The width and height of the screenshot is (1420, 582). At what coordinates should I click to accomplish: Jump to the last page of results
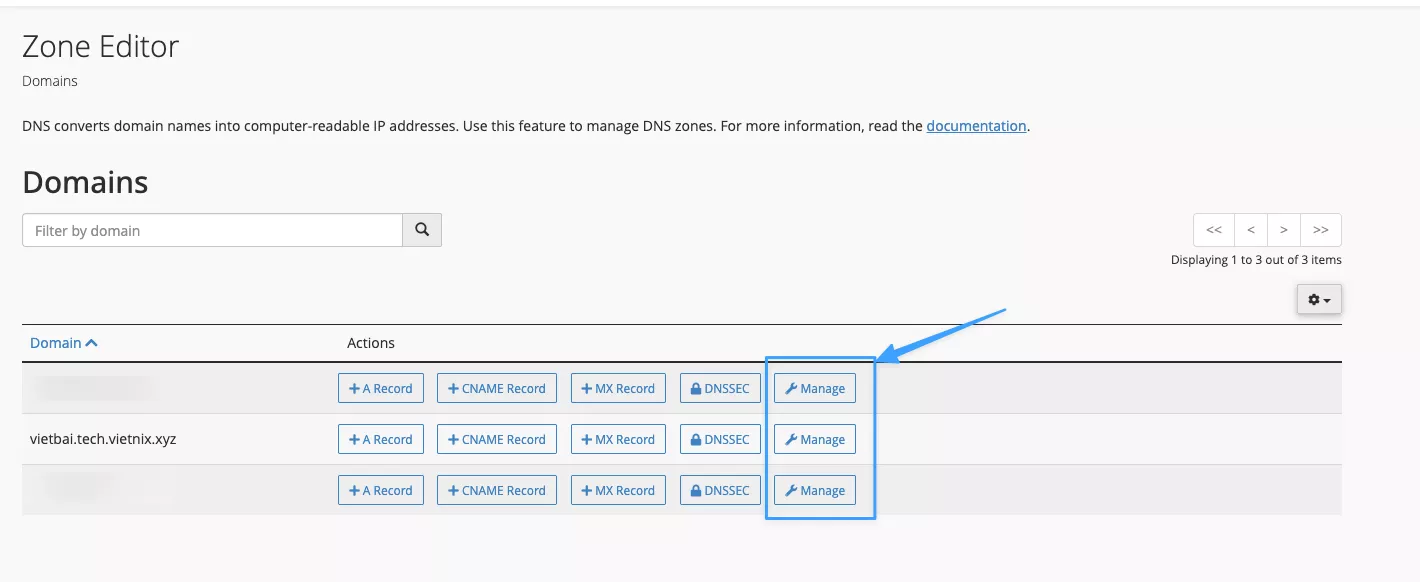[1321, 230]
